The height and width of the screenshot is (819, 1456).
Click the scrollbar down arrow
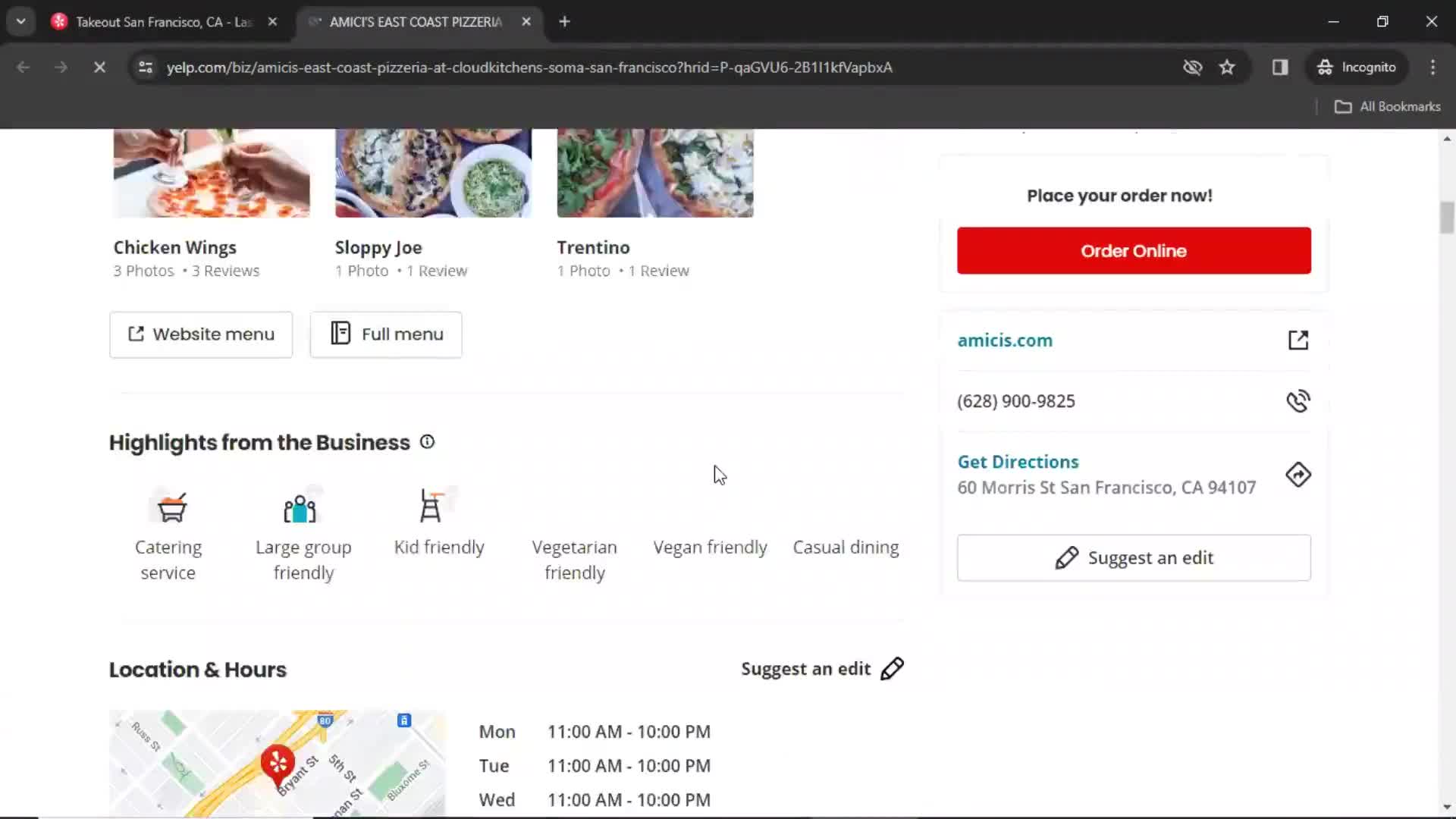pyautogui.click(x=1447, y=808)
